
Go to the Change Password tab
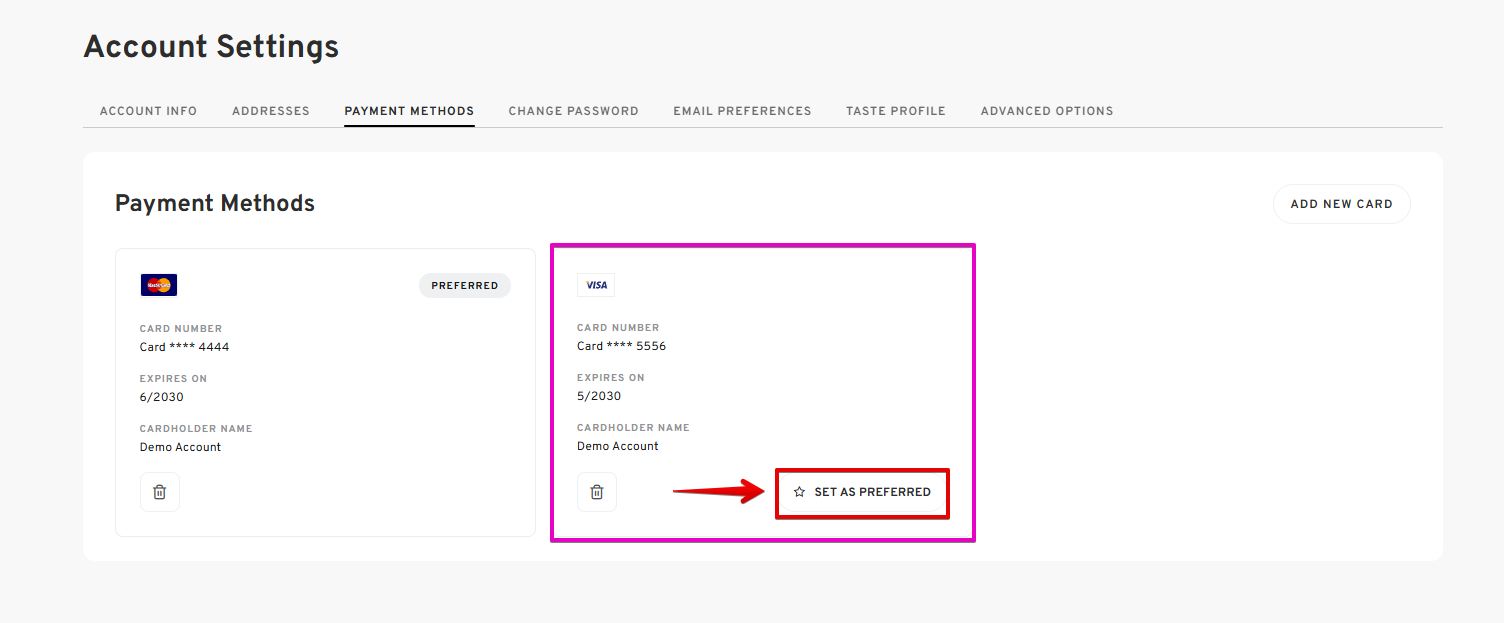click(x=573, y=111)
